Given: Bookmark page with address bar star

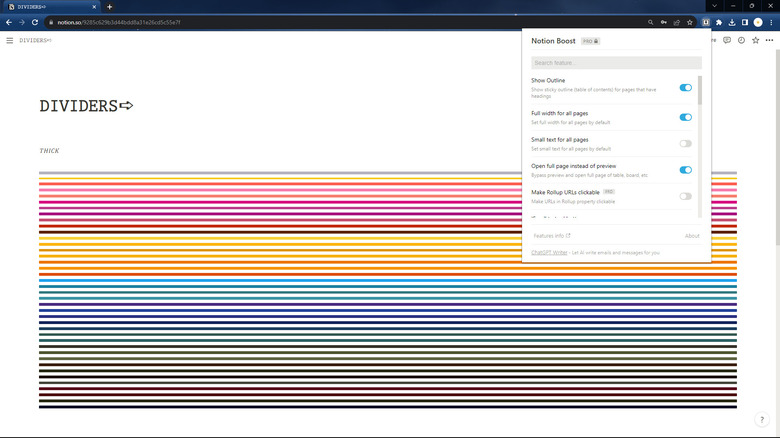Looking at the screenshot, I should click(690, 21).
